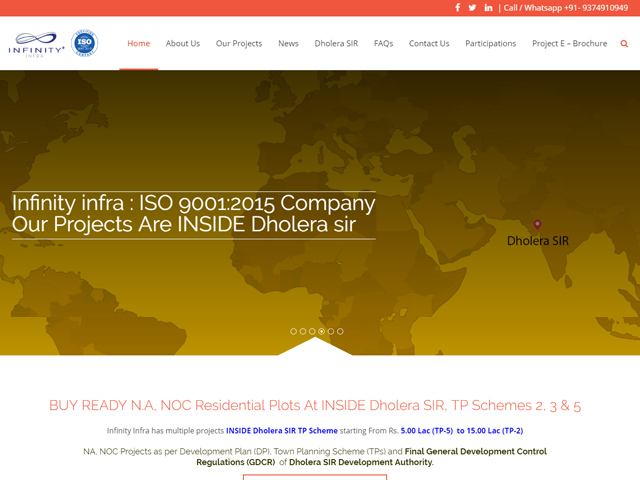This screenshot has width=640, height=480.
Task: Expand the Our Projects menu
Action: [239, 44]
